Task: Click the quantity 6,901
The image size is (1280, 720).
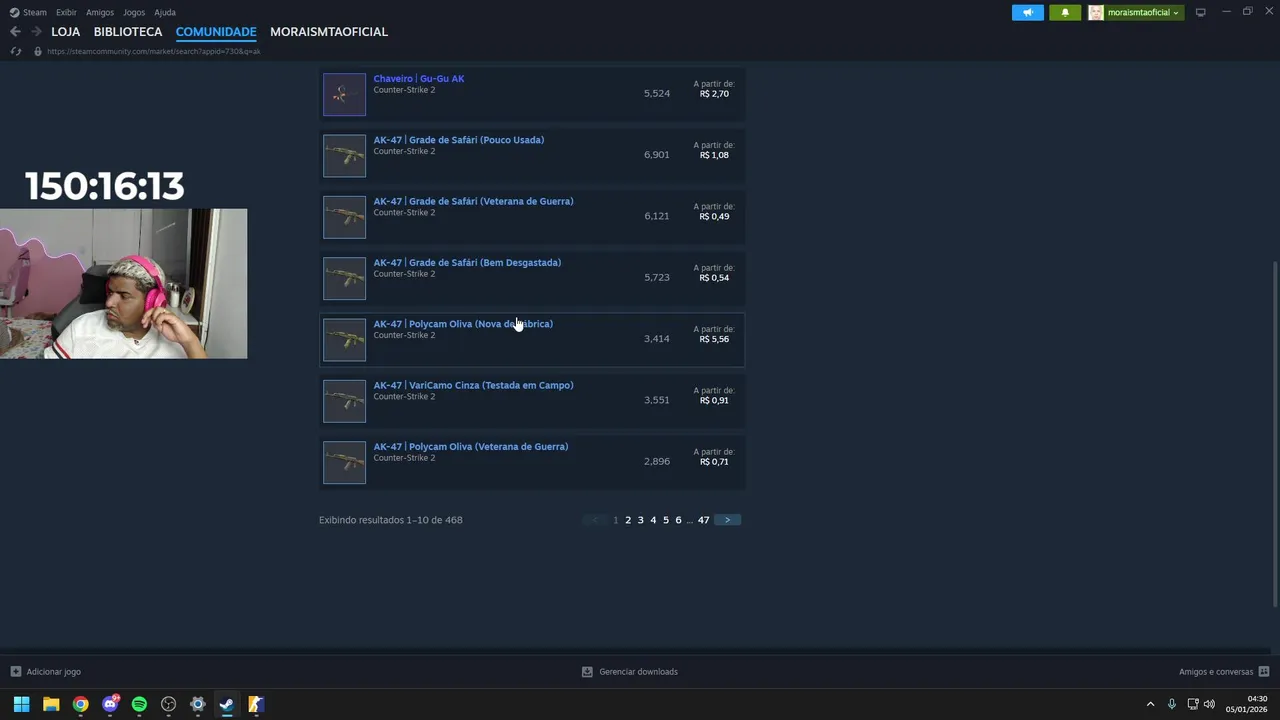Action: (657, 155)
